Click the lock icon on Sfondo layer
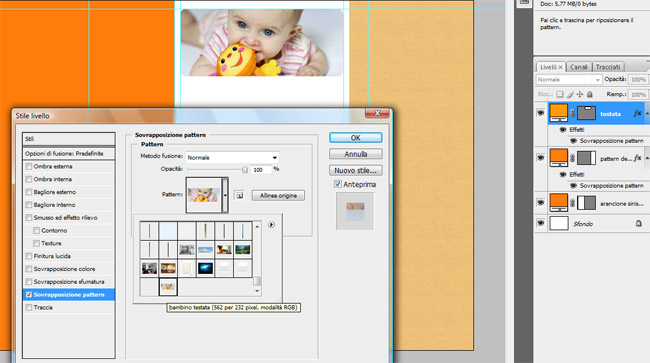 pos(638,223)
